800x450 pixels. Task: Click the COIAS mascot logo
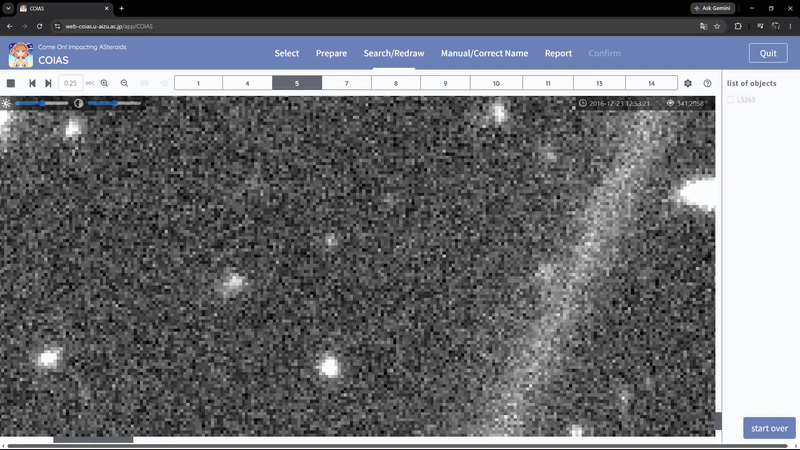tap(20, 55)
